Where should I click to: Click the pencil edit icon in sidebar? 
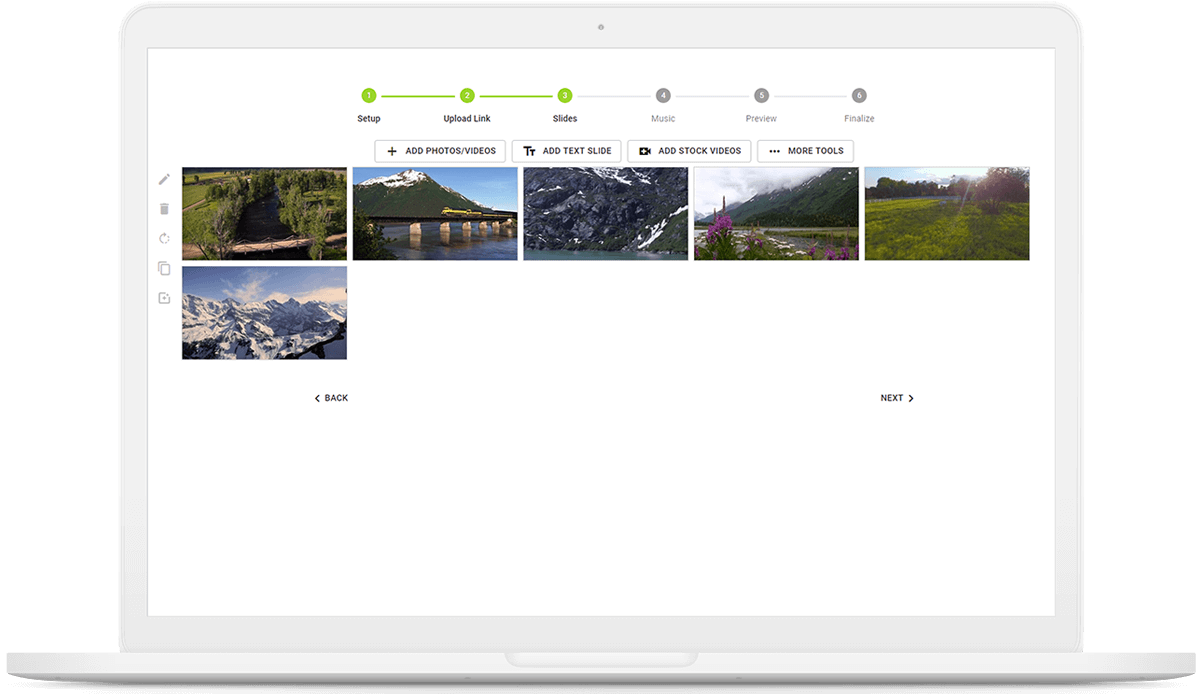pos(164,179)
